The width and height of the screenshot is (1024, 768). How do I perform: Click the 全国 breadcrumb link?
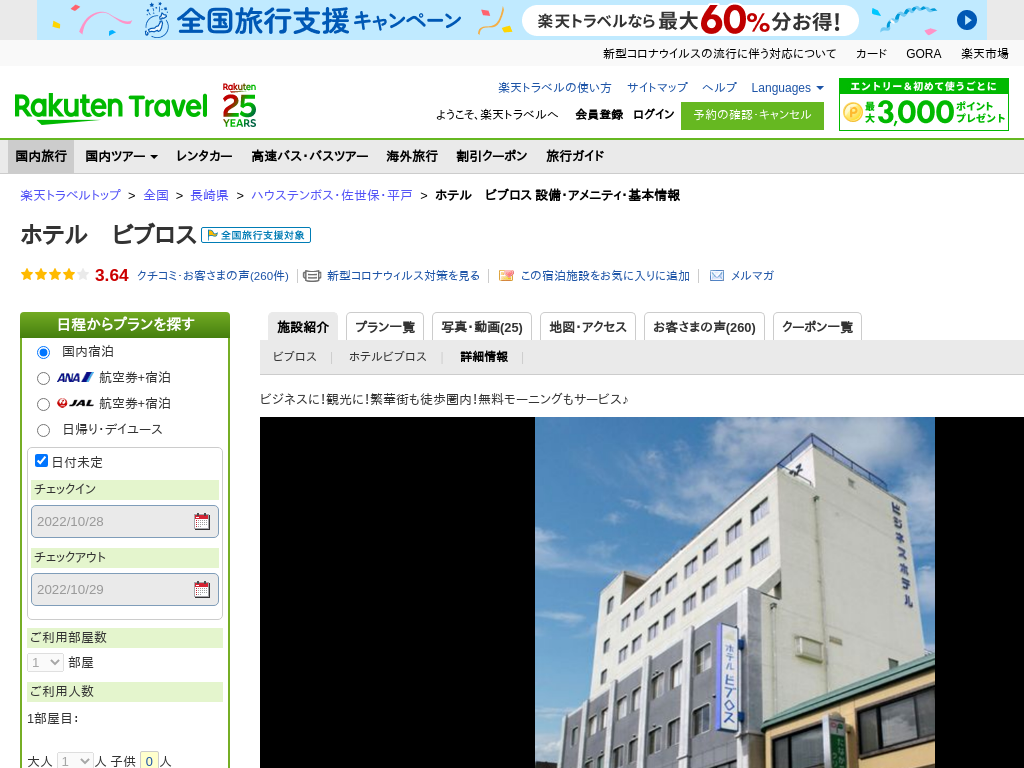tap(156, 195)
